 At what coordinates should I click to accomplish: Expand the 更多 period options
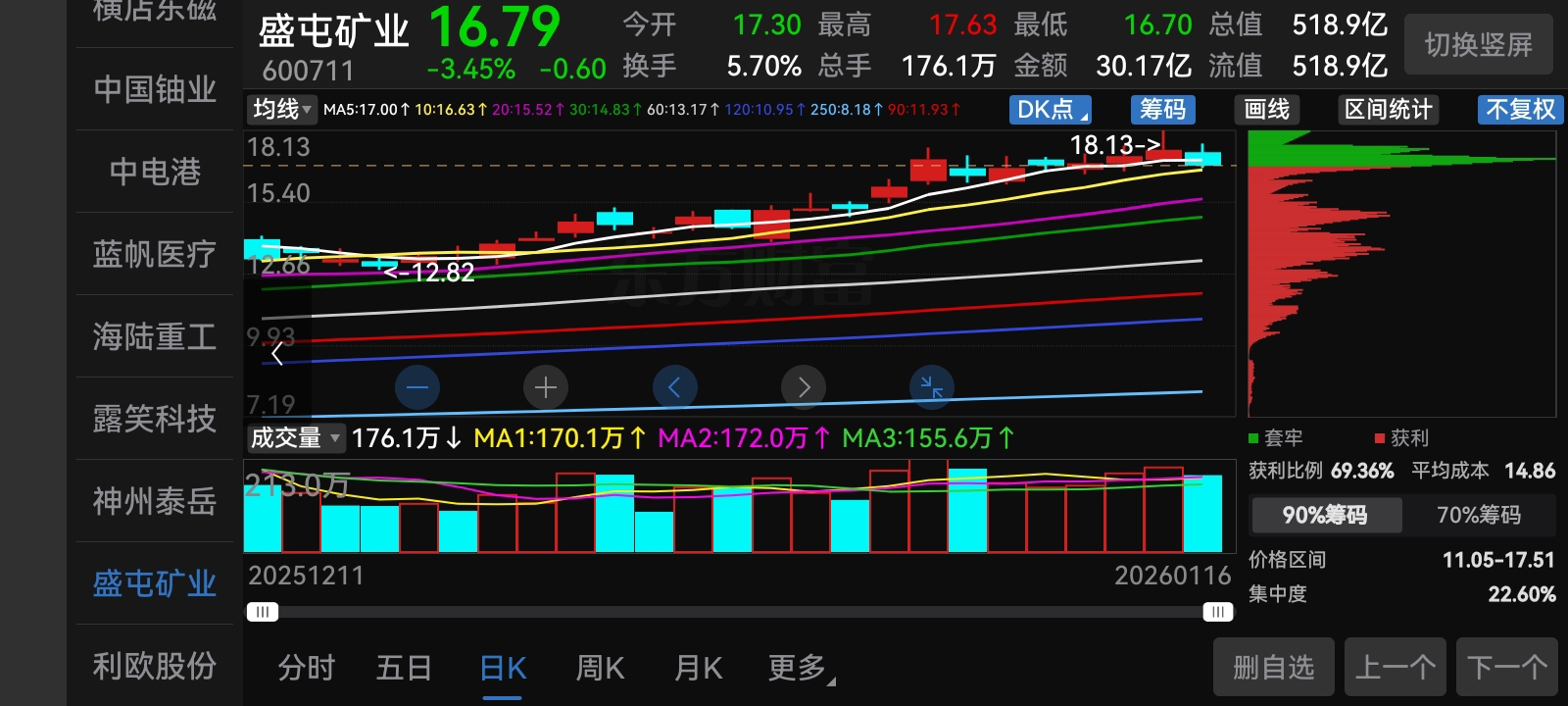tap(801, 668)
